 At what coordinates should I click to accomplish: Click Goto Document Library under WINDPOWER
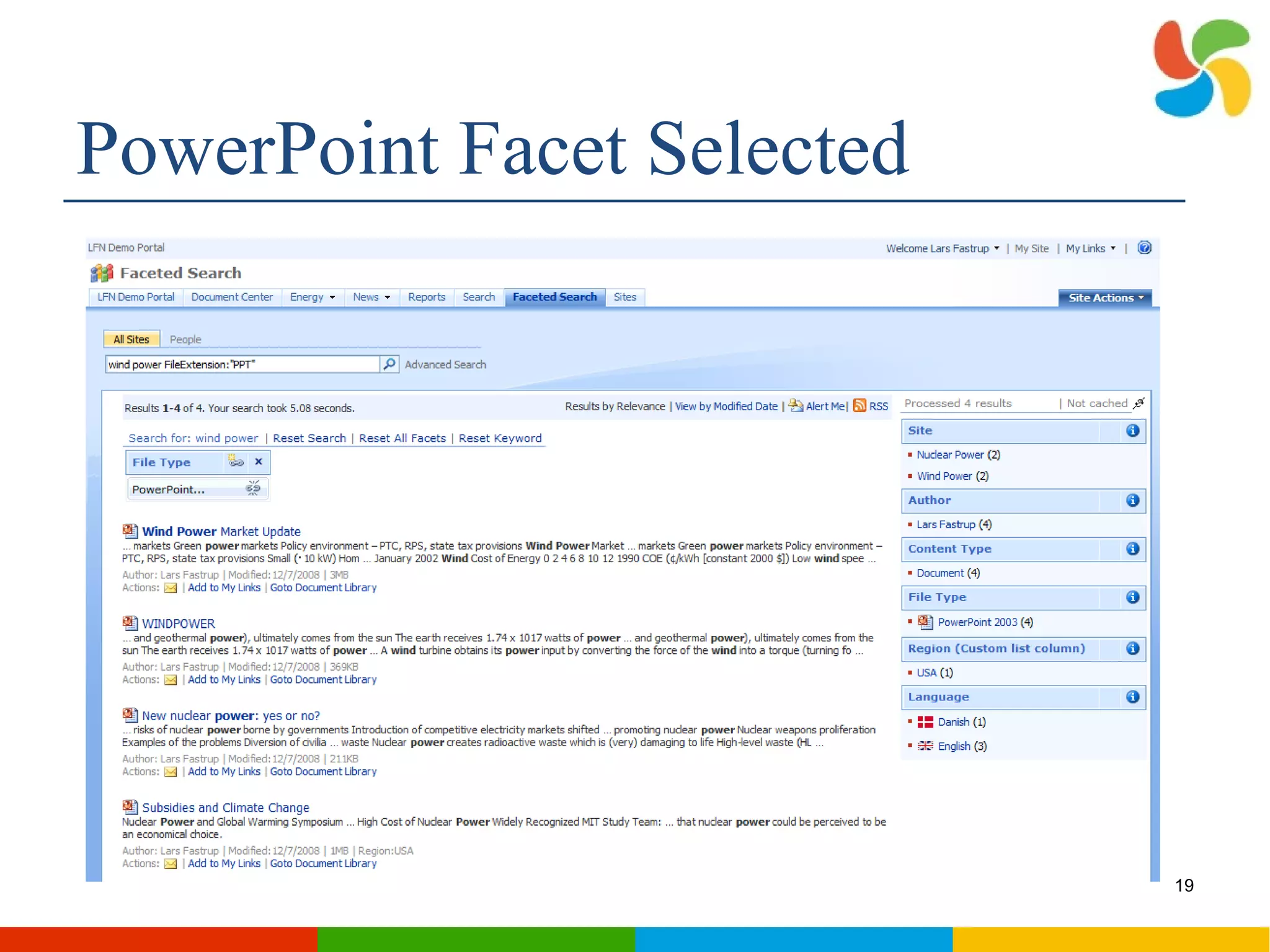pyautogui.click(x=323, y=680)
